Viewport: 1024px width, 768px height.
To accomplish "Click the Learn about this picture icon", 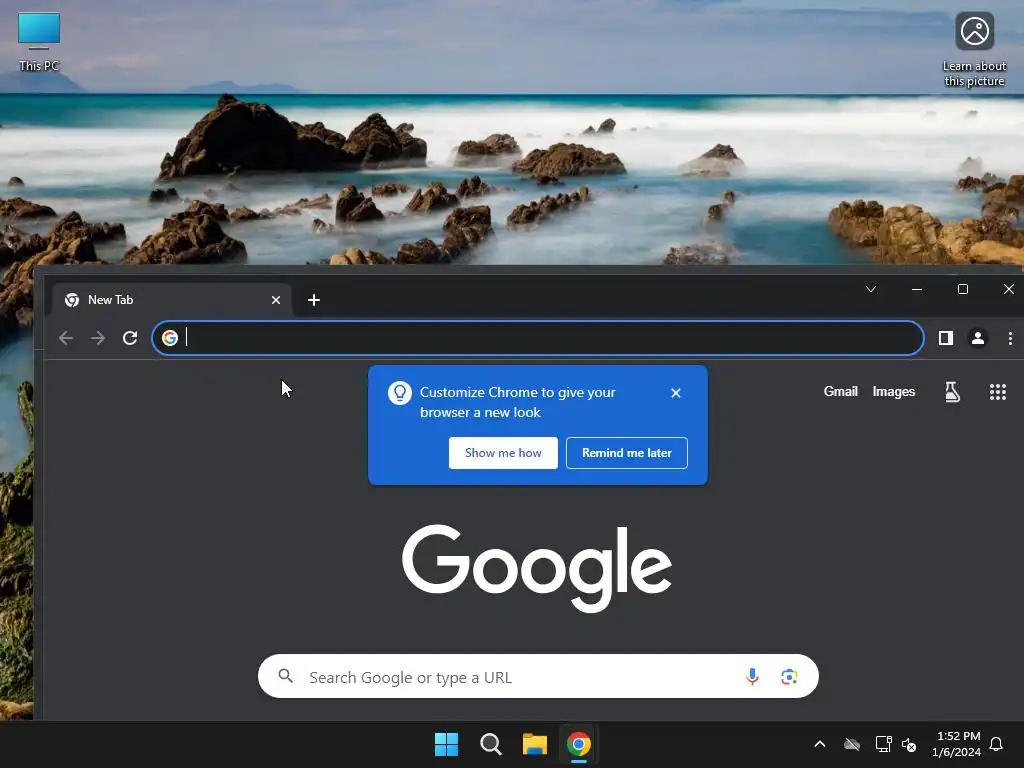I will click(974, 50).
